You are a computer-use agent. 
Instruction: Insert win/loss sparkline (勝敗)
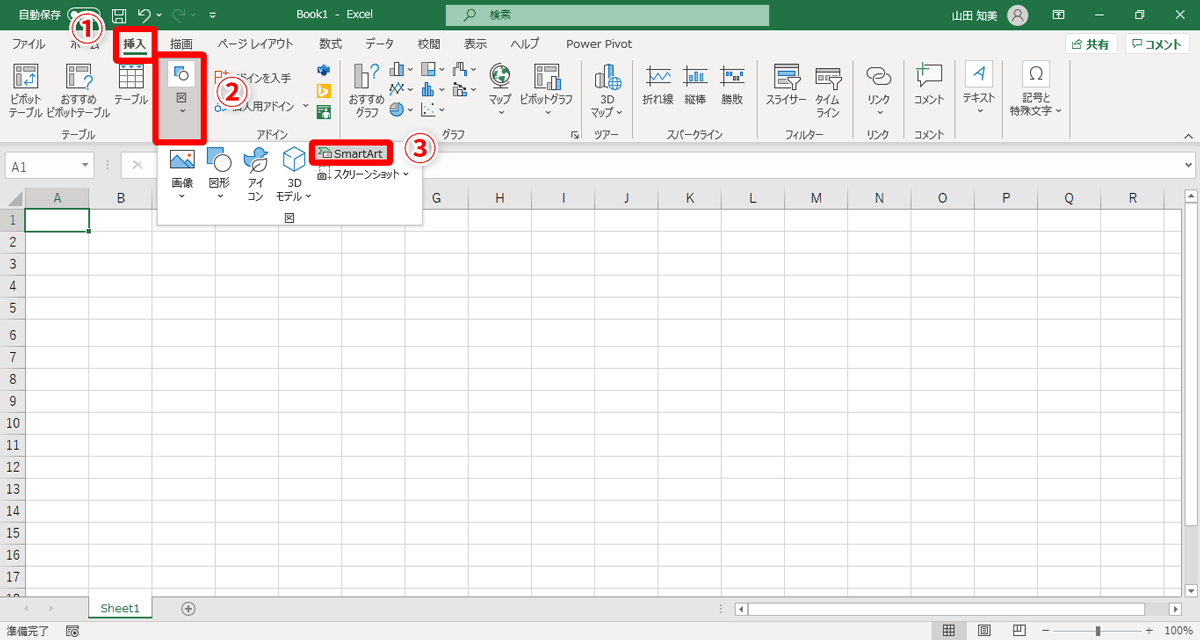point(732,85)
